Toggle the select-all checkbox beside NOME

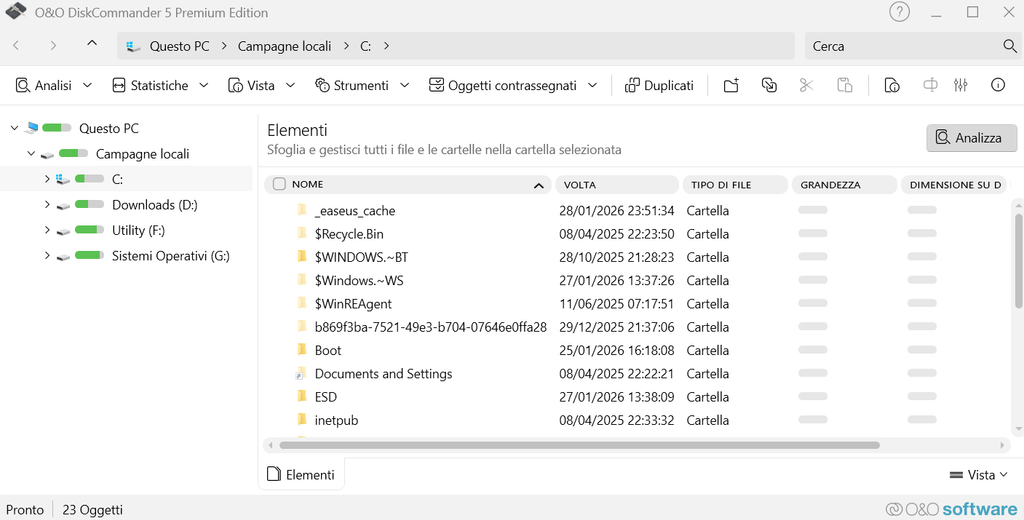pyautogui.click(x=279, y=184)
